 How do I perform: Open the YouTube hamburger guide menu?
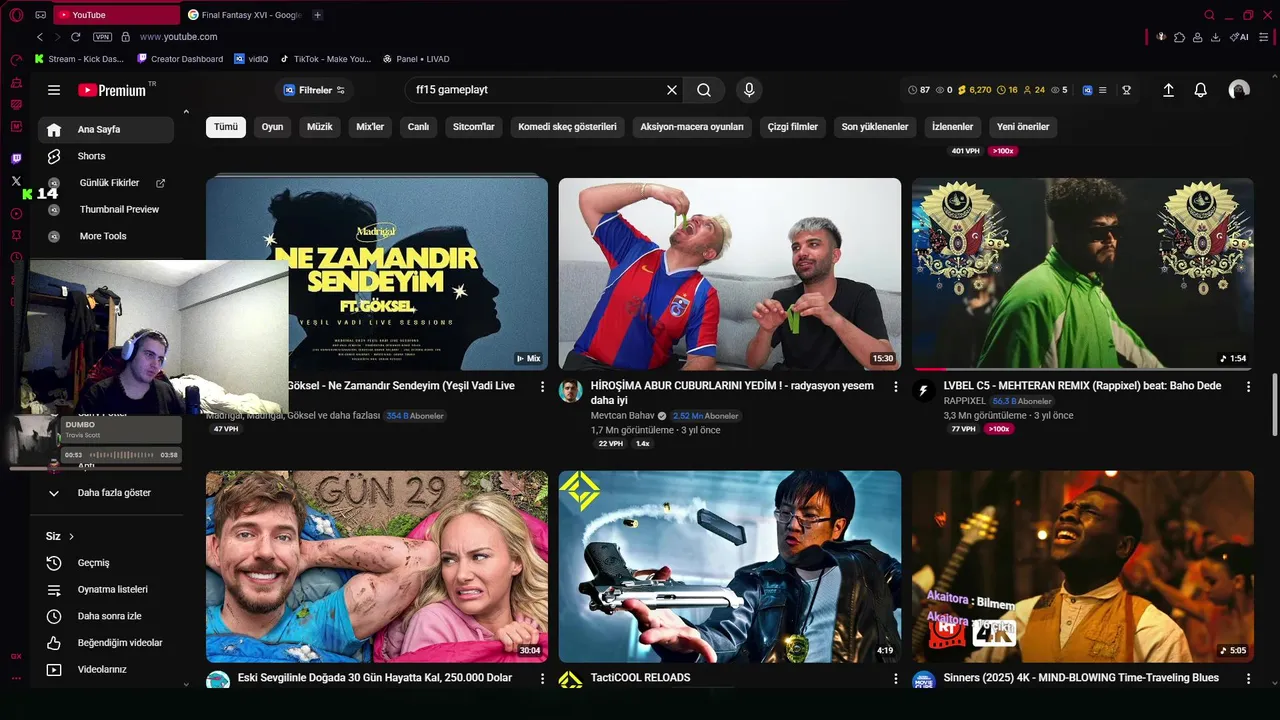pos(54,90)
